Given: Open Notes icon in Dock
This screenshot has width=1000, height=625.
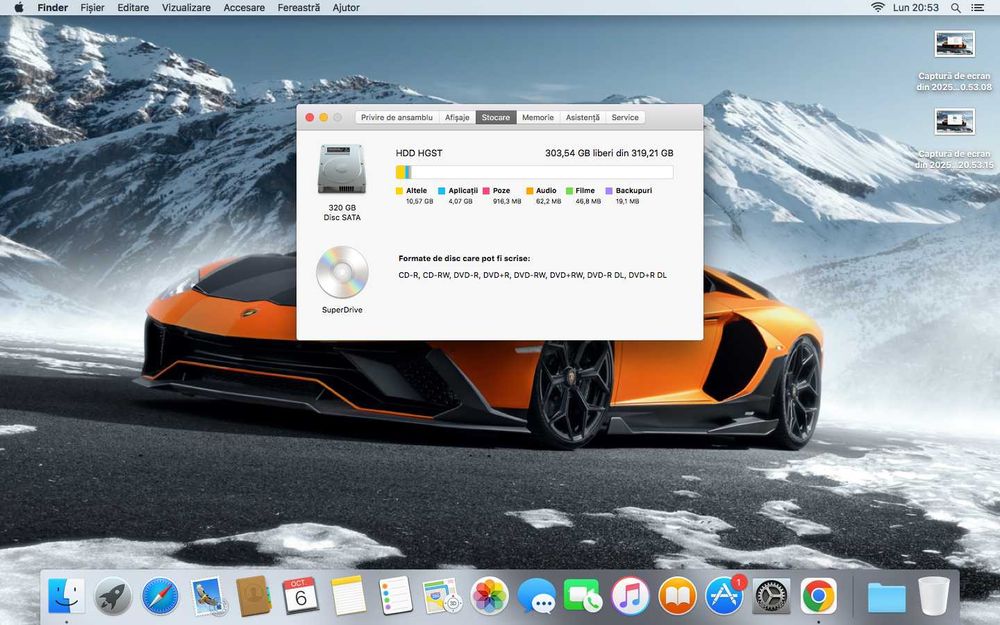Looking at the screenshot, I should point(348,597).
